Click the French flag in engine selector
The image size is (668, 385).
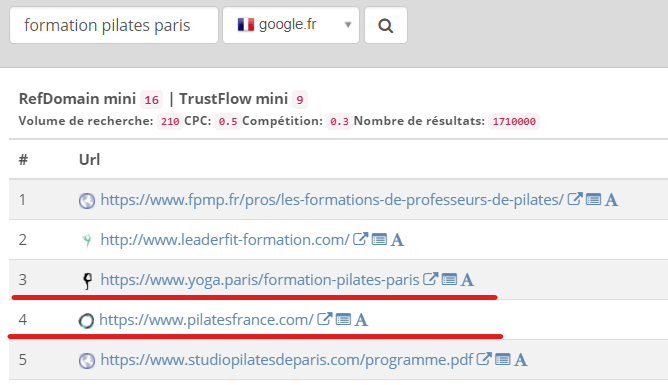(246, 25)
